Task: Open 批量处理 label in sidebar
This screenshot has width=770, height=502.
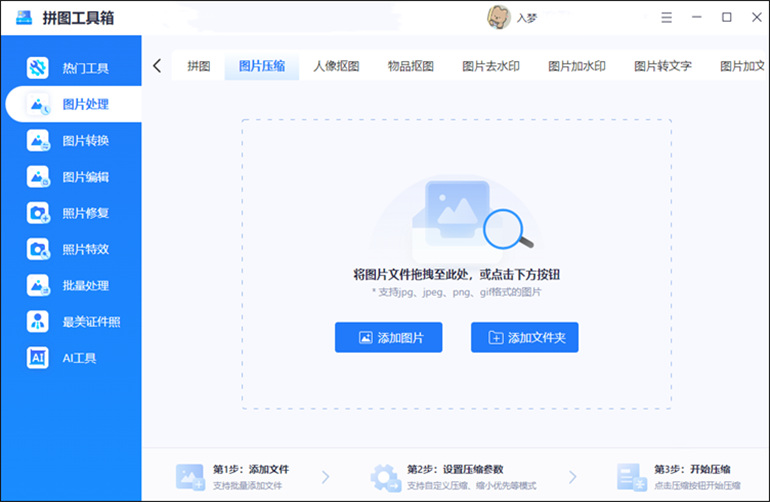Action: [85, 285]
